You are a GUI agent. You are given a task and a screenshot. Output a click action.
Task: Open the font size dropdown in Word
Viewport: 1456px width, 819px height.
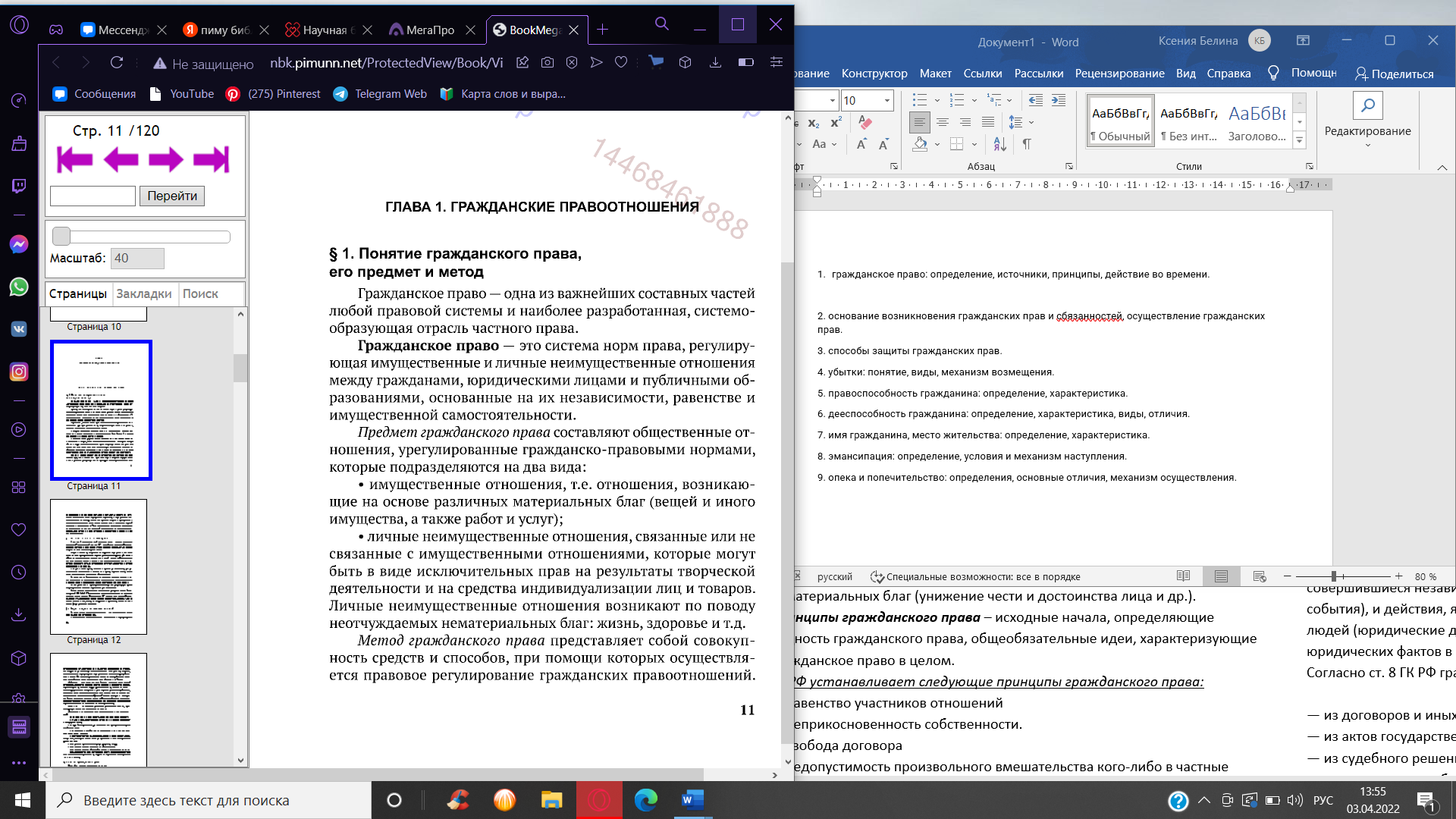click(x=887, y=100)
